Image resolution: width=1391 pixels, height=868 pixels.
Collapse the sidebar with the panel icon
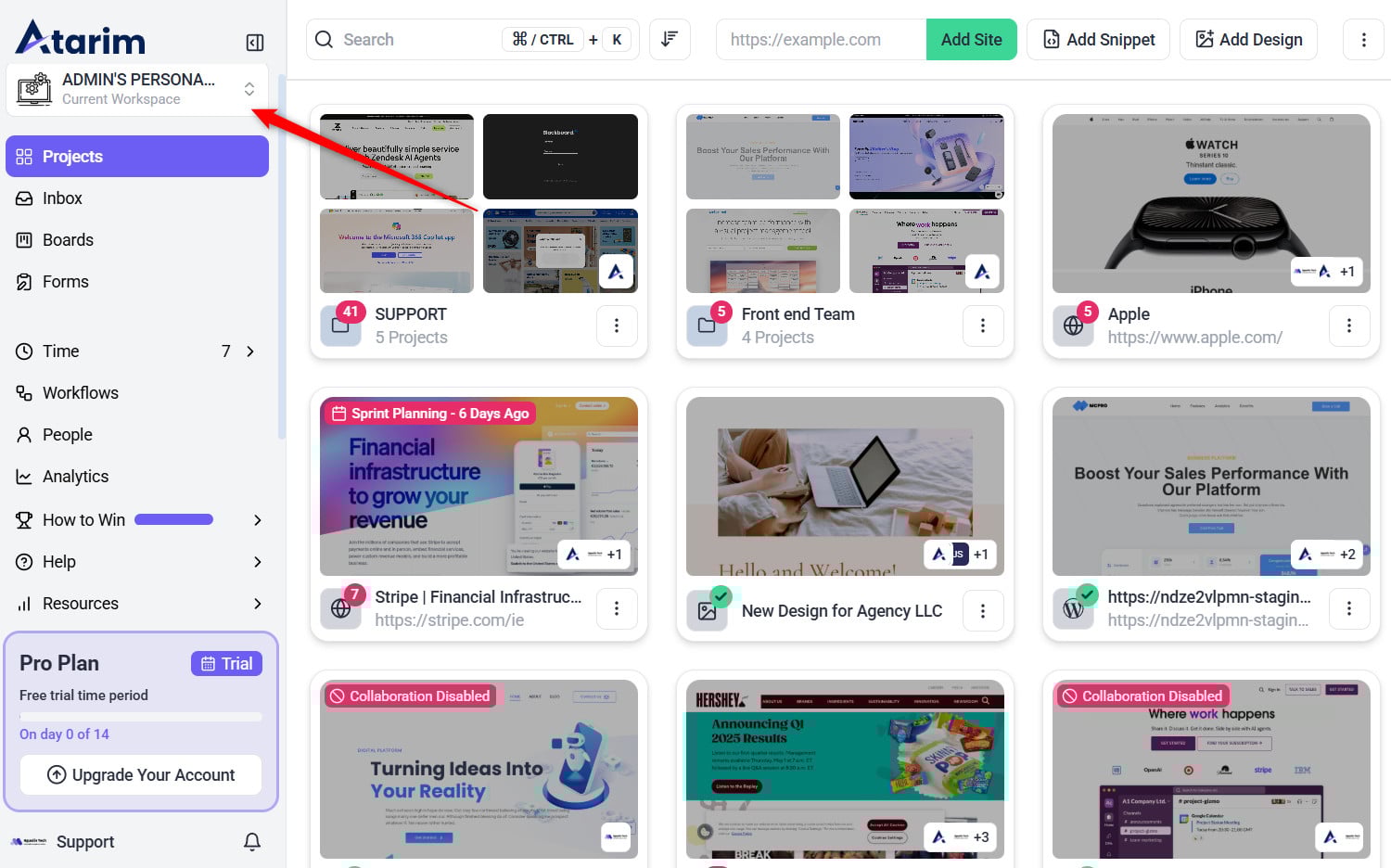point(255,43)
